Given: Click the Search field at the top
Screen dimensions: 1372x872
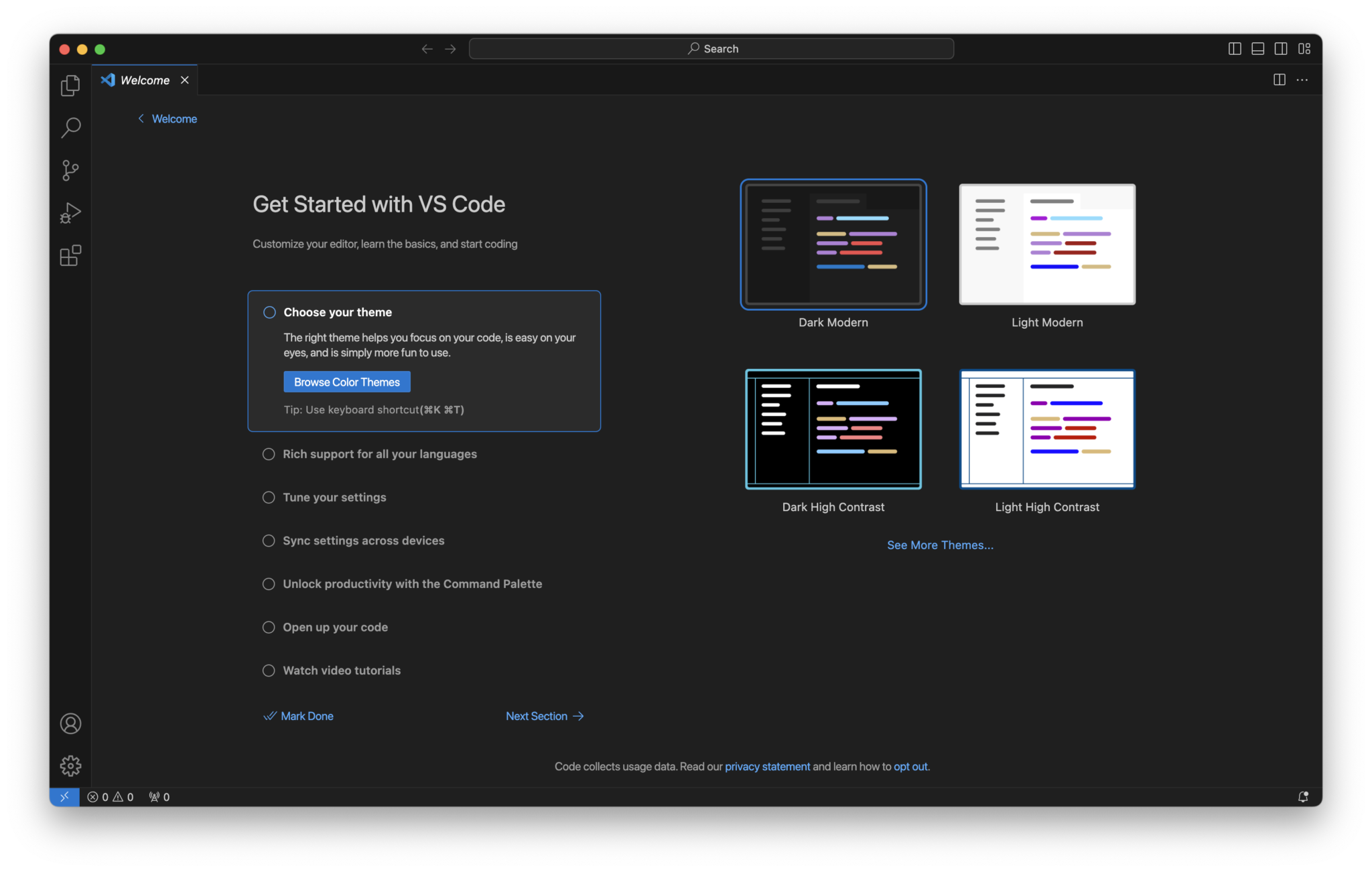Looking at the screenshot, I should click(x=711, y=48).
